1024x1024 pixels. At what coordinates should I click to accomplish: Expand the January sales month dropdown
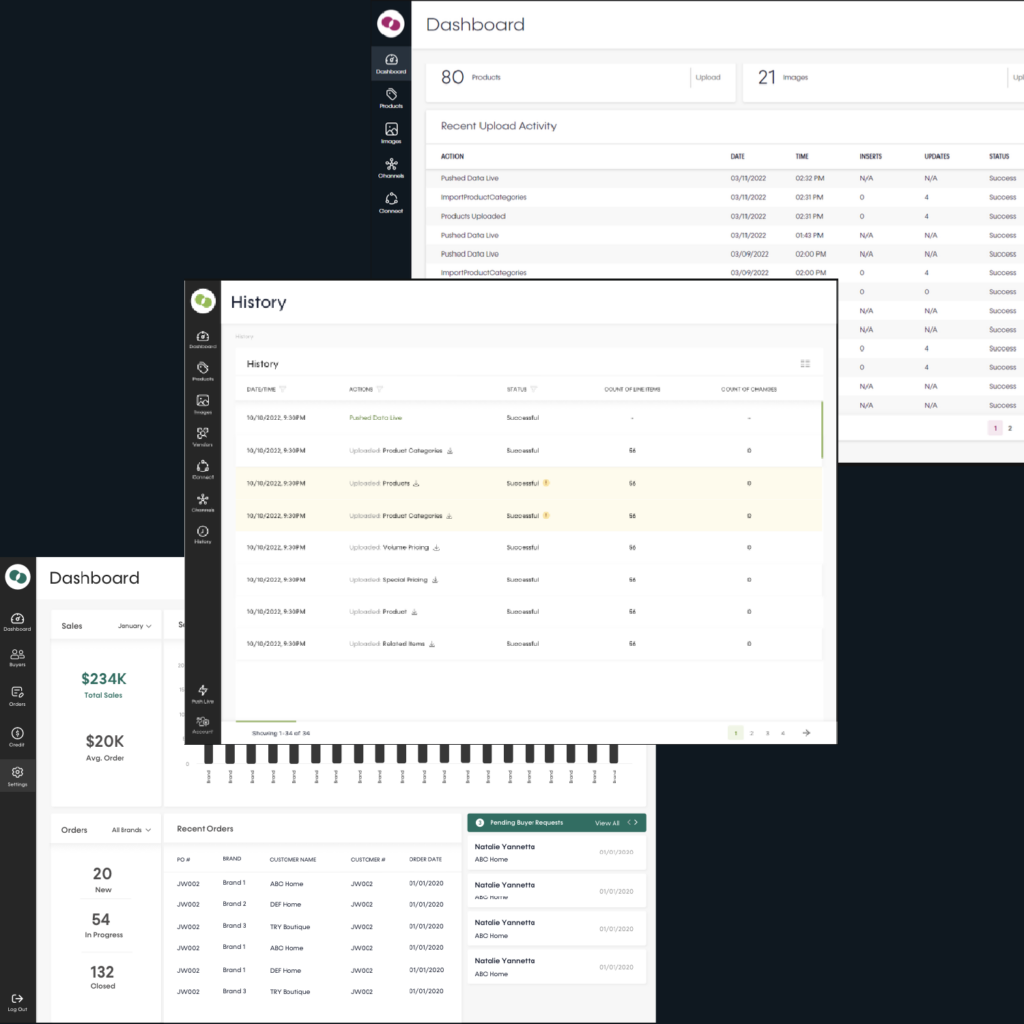(135, 626)
